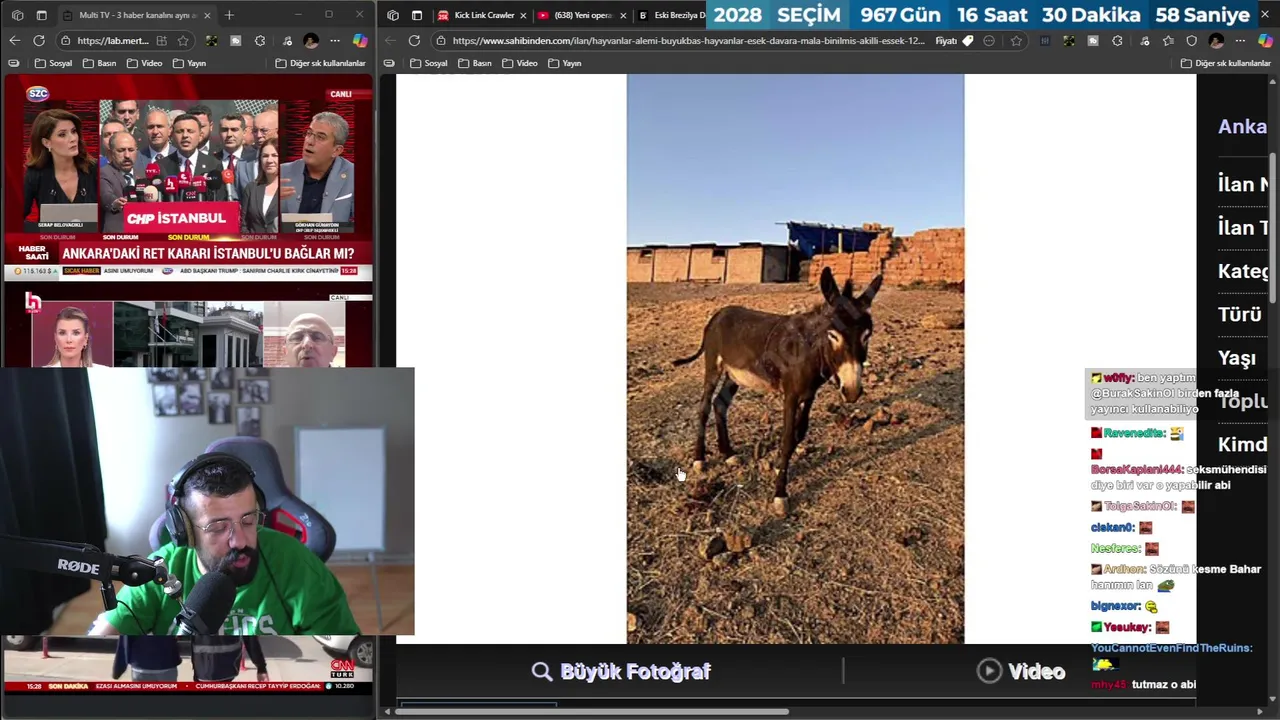The image size is (1280, 720).
Task: Click the donkey listing photo
Action: (795, 358)
